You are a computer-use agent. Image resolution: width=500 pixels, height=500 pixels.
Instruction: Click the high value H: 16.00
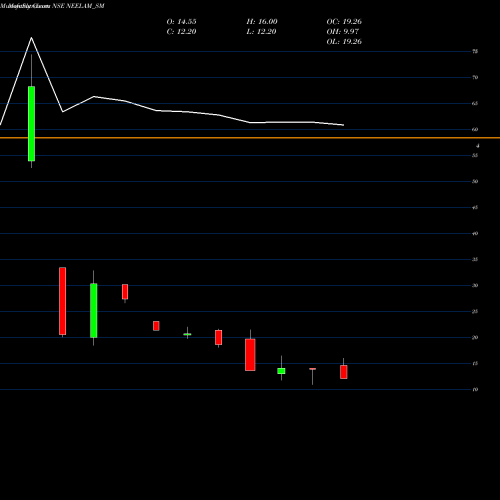262,22
